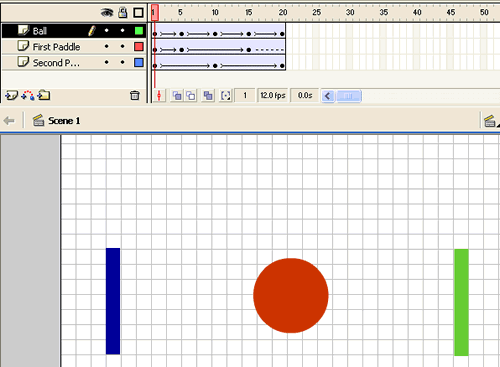This screenshot has height=367, width=500.
Task: Click the pencil icon on Ball layer
Action: pos(92,31)
